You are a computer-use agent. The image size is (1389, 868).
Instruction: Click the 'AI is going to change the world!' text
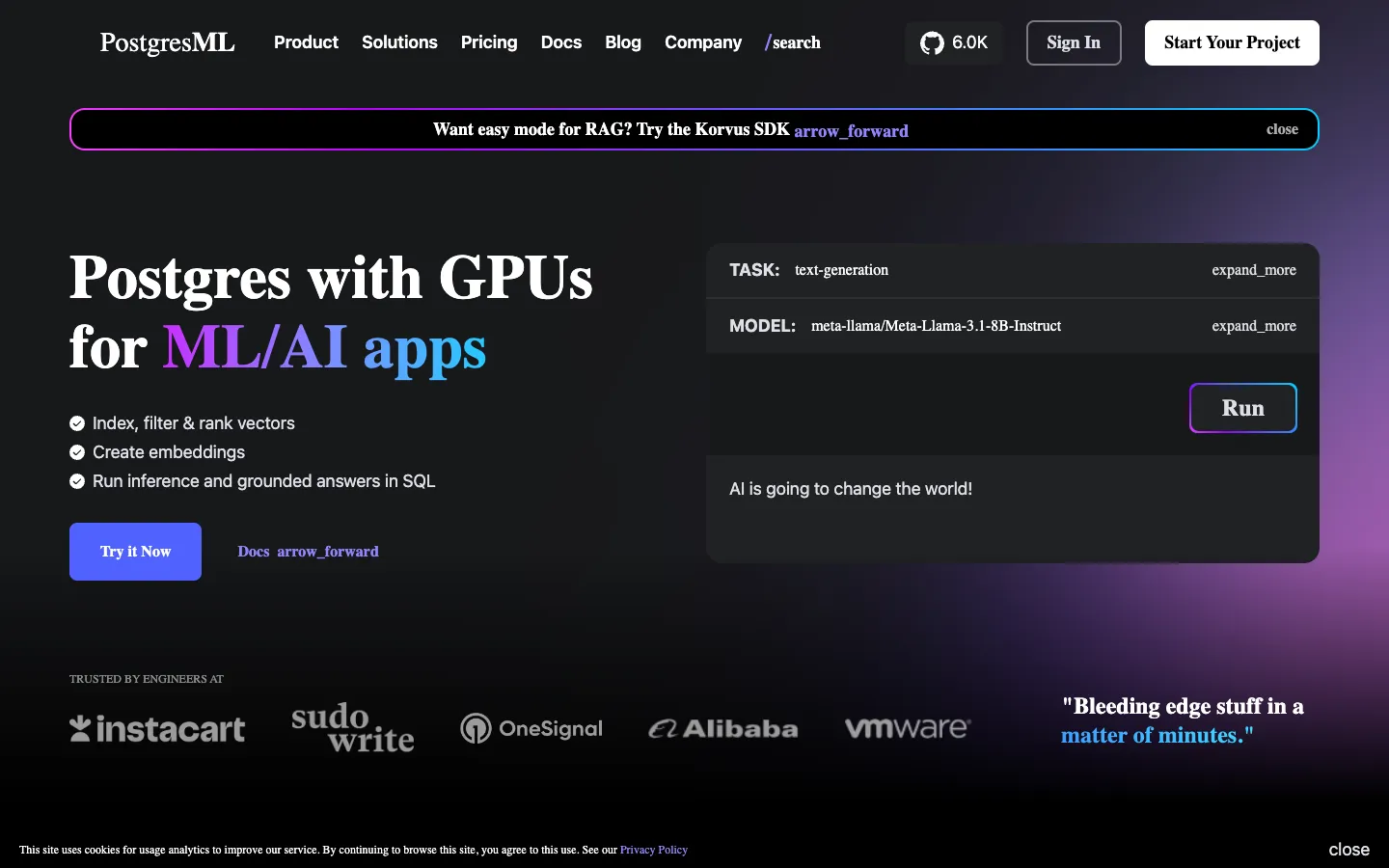coord(851,489)
